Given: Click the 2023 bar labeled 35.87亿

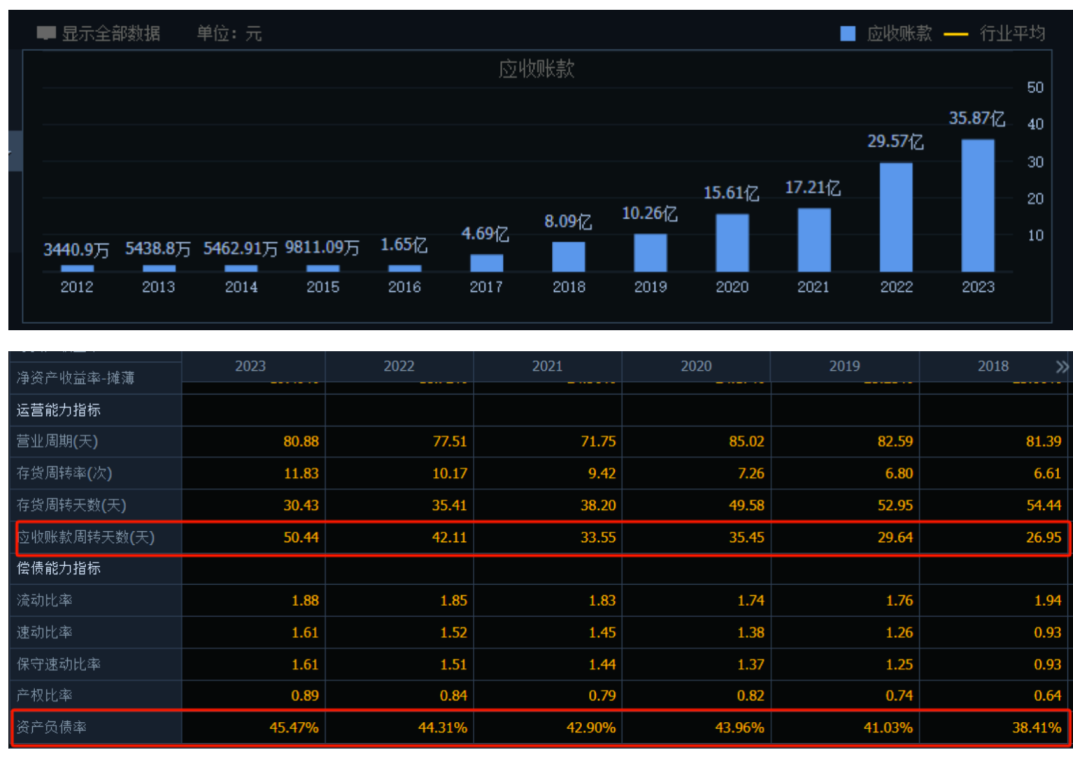Looking at the screenshot, I should pos(977,205).
